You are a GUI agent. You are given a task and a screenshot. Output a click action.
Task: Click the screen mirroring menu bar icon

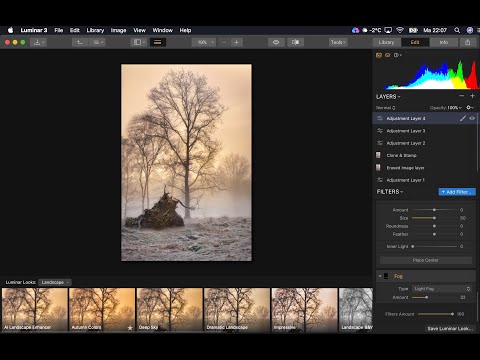(388, 30)
